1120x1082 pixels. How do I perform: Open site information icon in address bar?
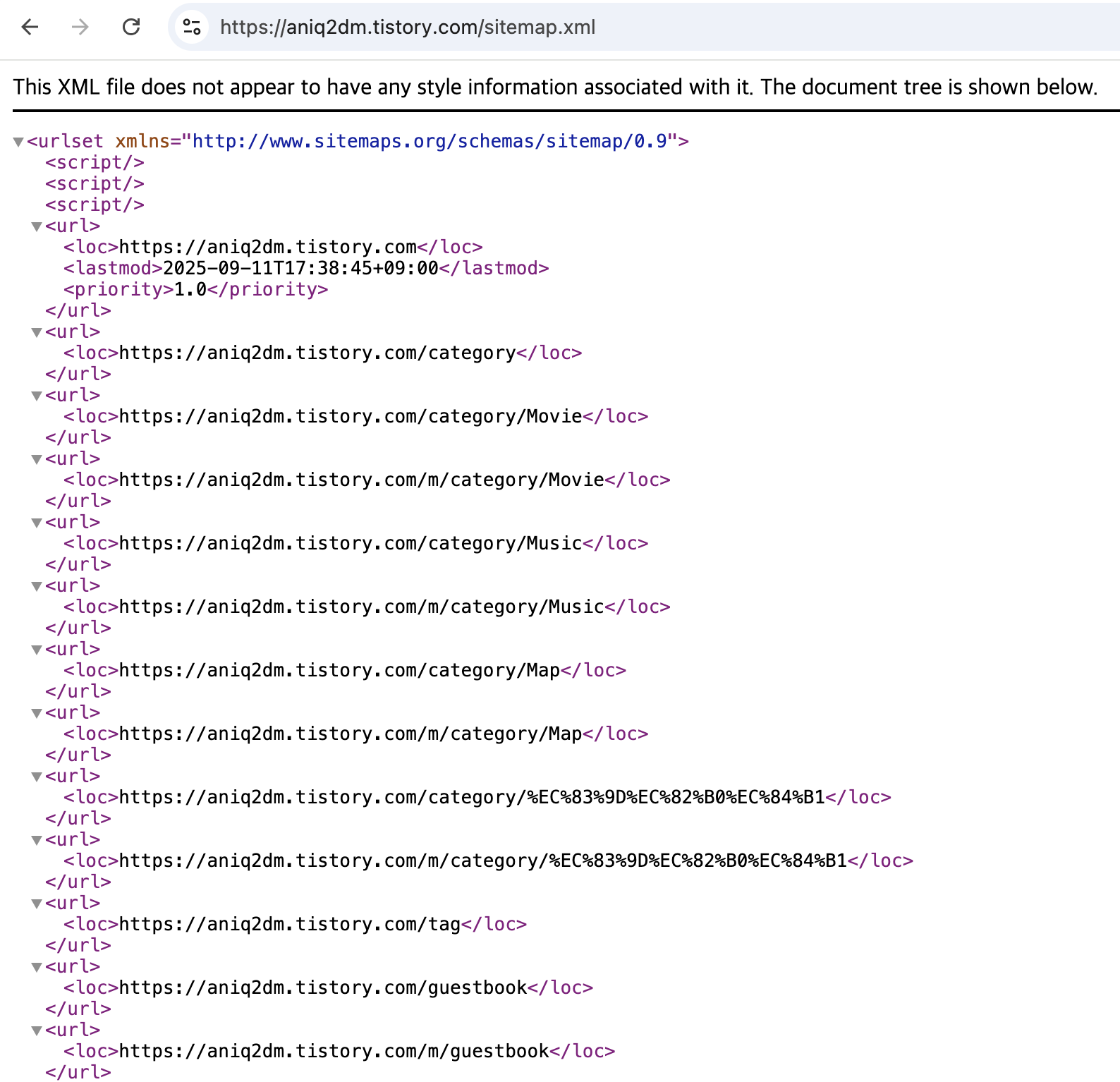[191, 27]
